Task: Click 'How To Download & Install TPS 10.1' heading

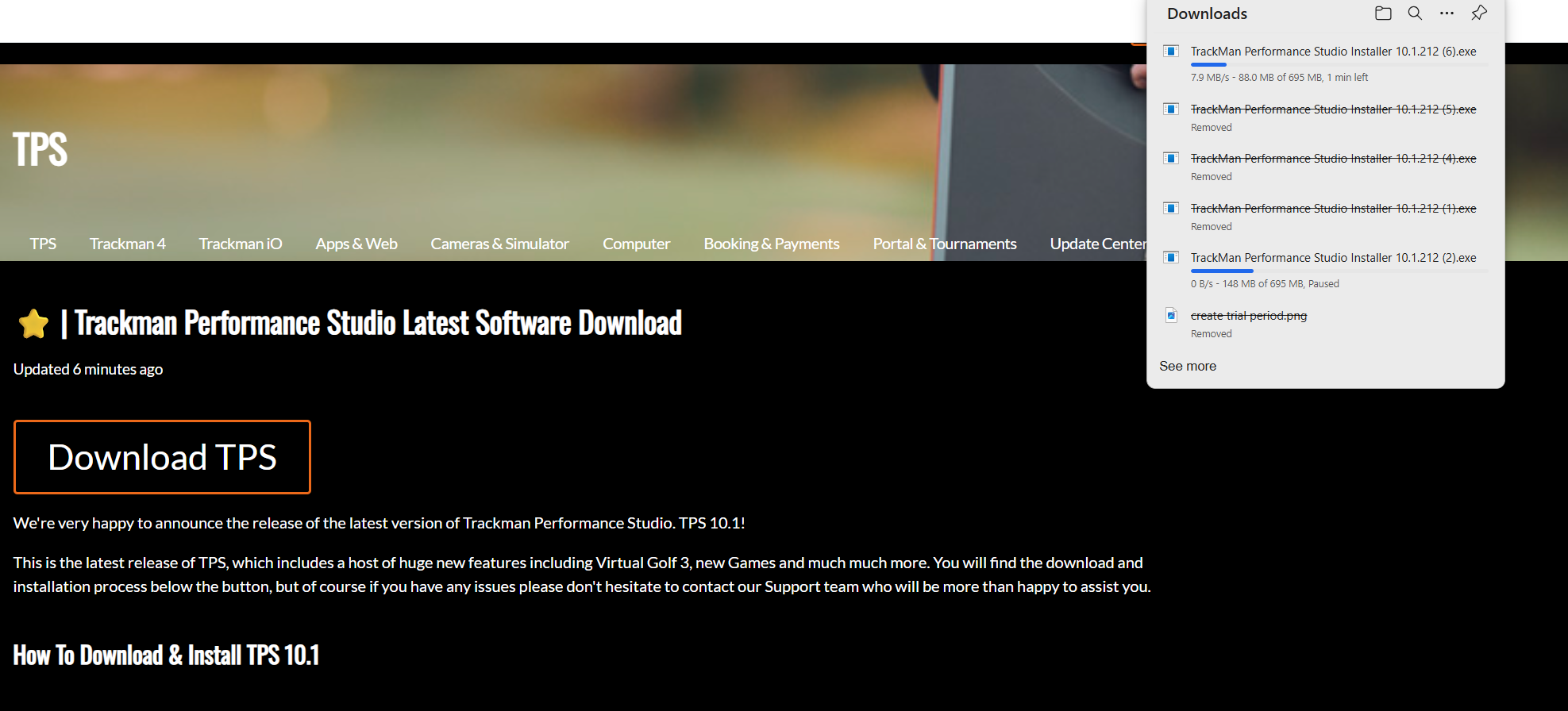Action: pos(166,655)
